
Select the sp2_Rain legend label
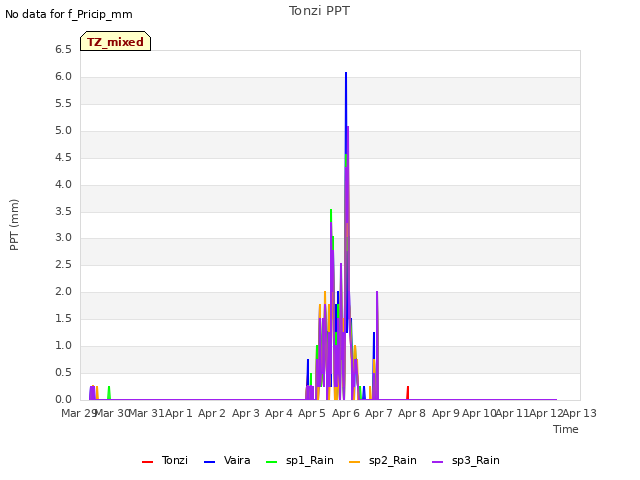click(x=393, y=460)
